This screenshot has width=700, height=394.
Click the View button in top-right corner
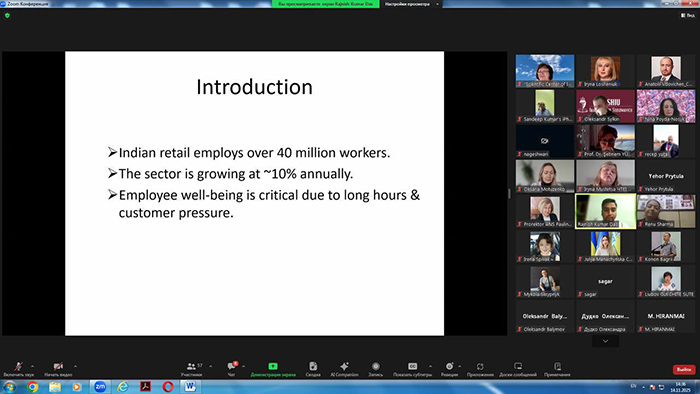(688, 15)
